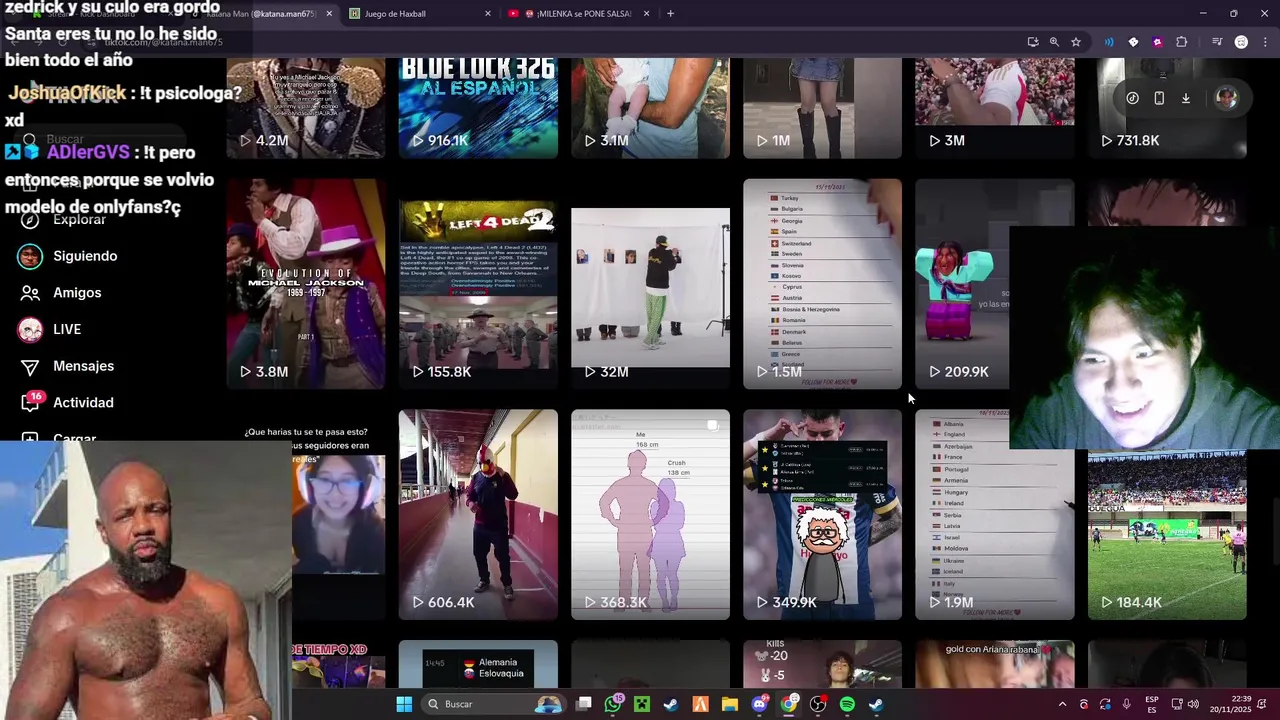Screen dimensions: 1280x720
Task: Open the Chrome three-dot menu
Action: [1265, 42]
